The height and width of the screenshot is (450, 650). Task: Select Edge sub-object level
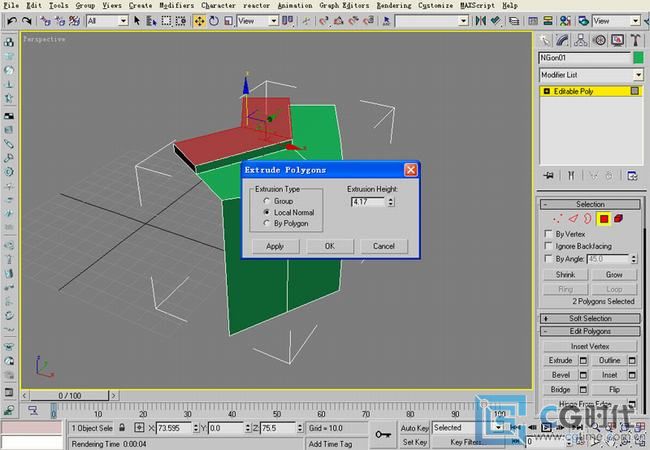click(573, 218)
